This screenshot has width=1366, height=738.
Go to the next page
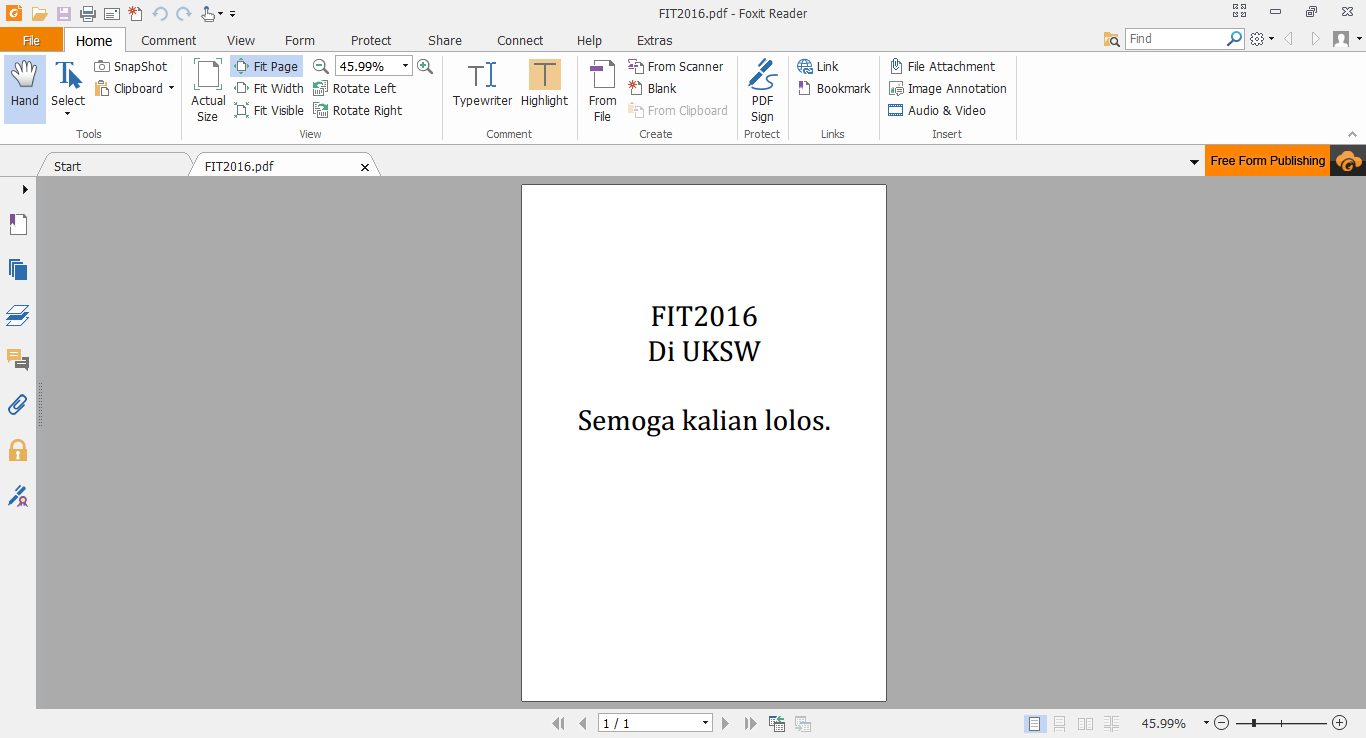click(x=726, y=723)
